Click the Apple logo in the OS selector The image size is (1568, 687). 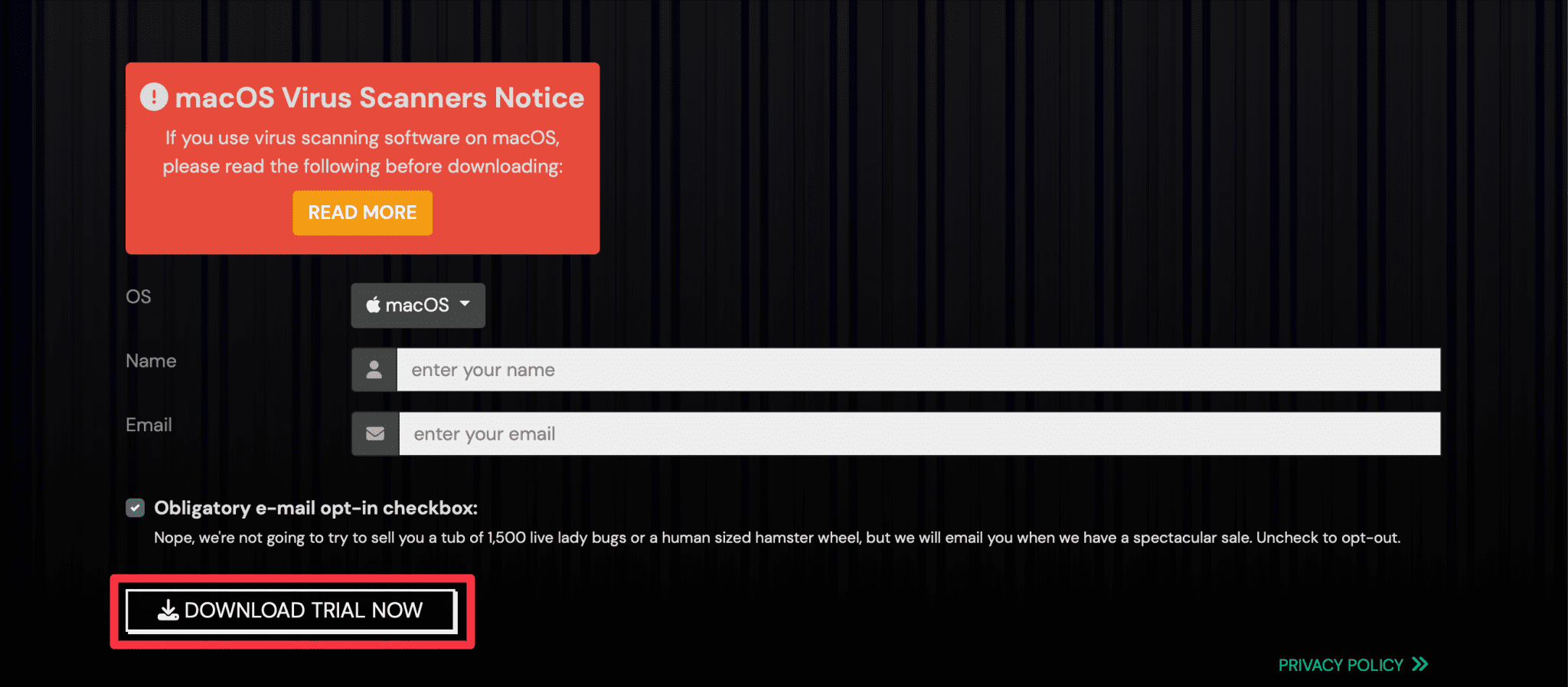373,306
